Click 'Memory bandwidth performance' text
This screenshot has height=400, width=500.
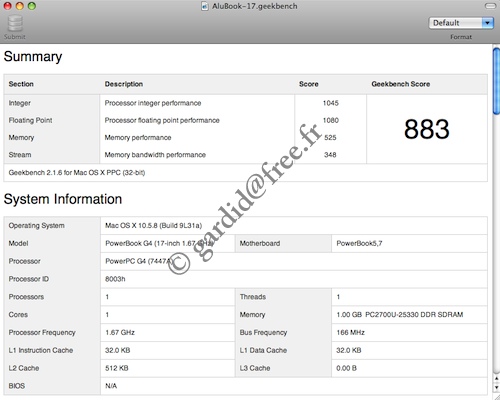pyautogui.click(x=155, y=155)
